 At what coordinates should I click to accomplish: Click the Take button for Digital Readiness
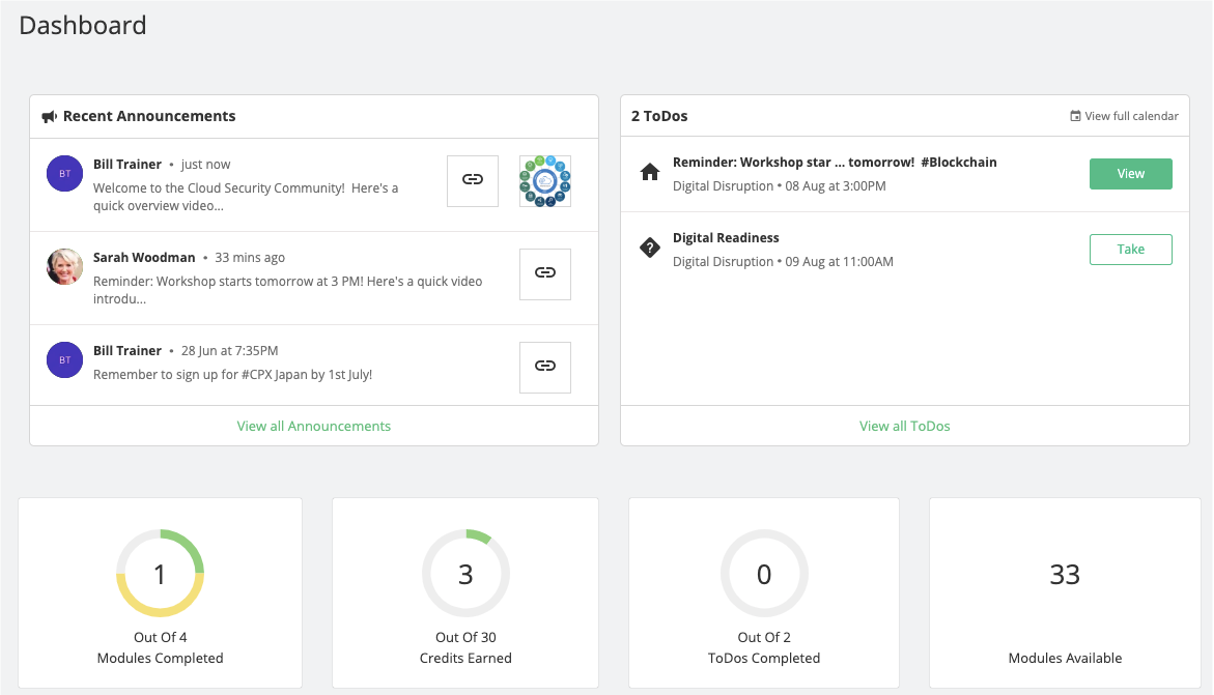click(1131, 249)
